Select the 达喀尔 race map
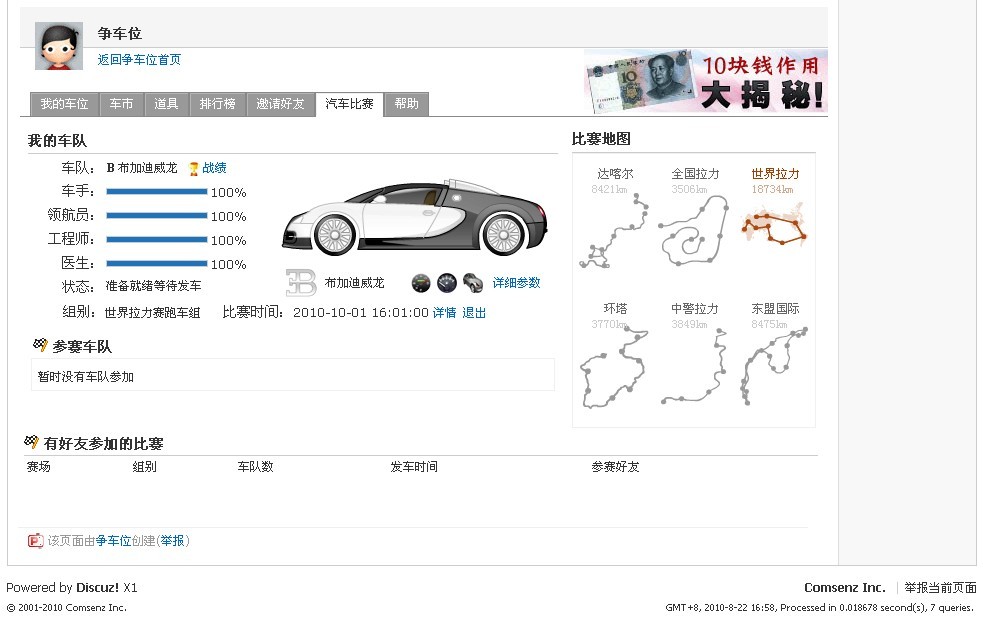 click(x=614, y=217)
